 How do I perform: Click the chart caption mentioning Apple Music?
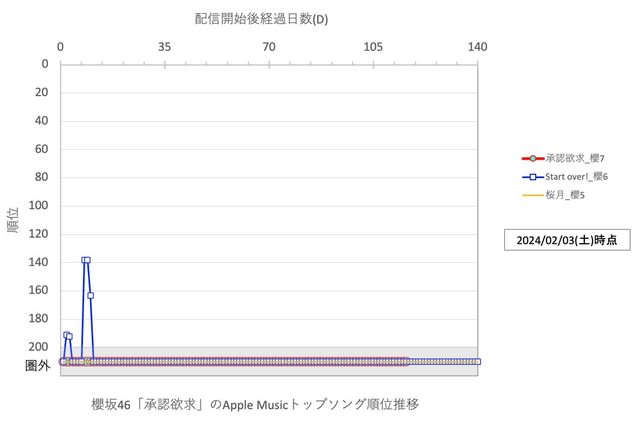click(x=254, y=404)
